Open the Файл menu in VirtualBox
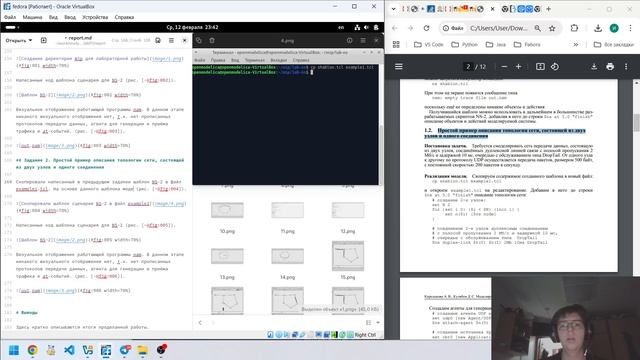 (x=10, y=17)
